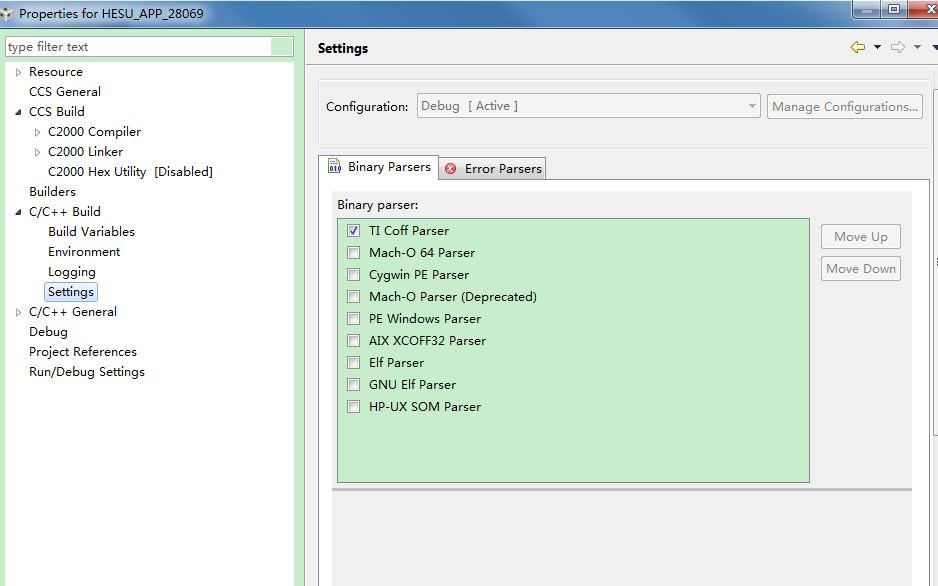
Task: Check the HP-UX SOM Parser box
Action: point(354,407)
